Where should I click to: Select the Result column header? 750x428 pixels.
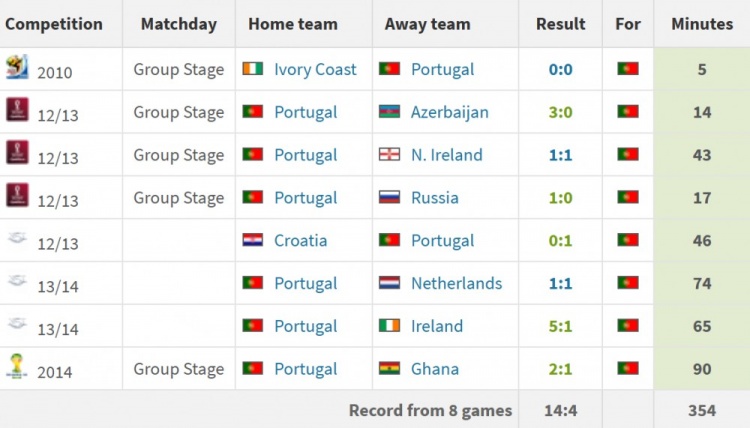tap(560, 24)
